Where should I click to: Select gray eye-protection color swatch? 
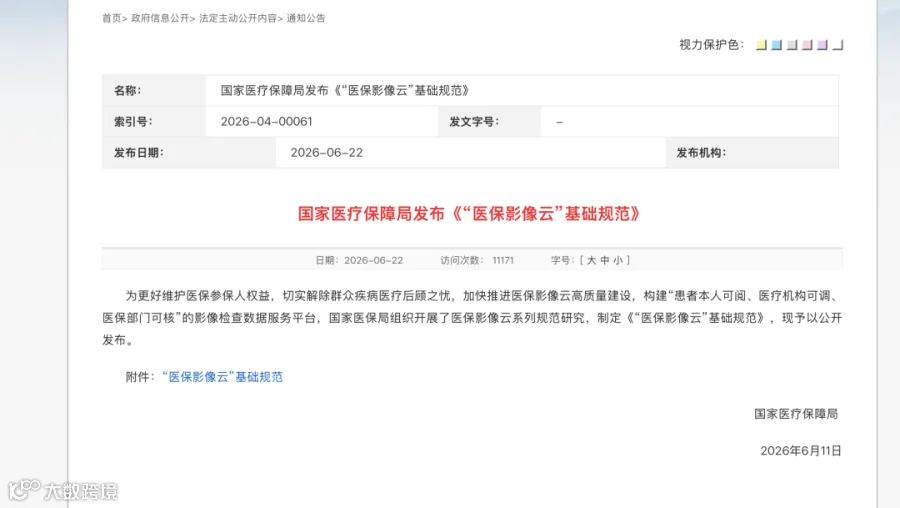point(792,45)
